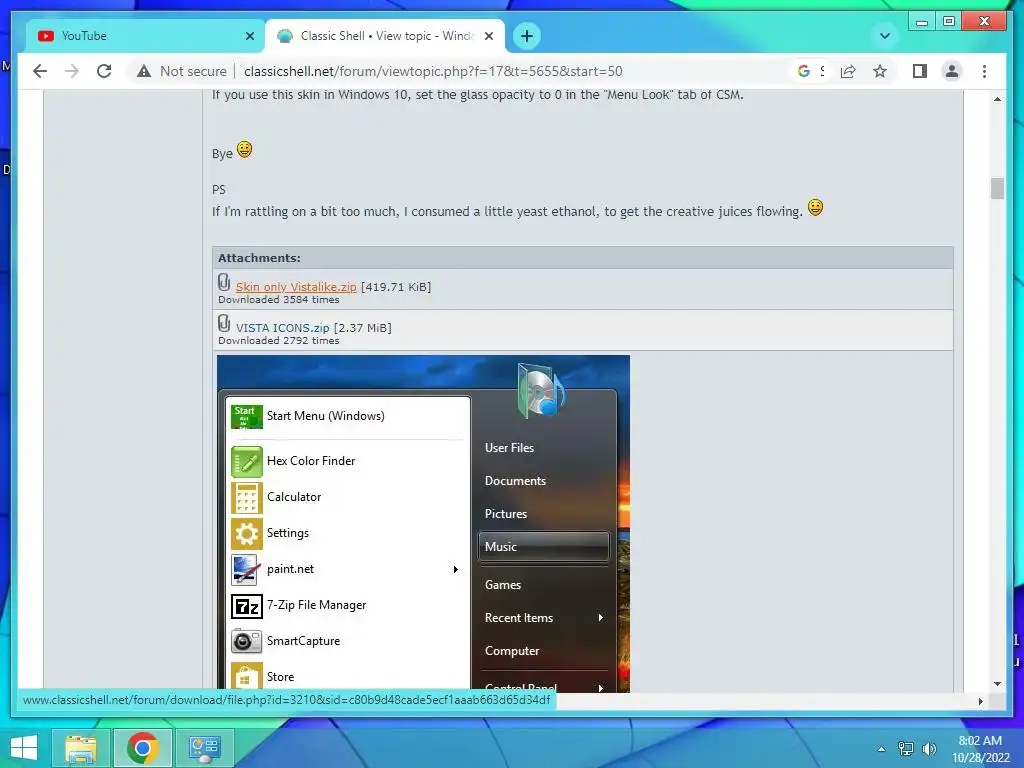Click the browser forward arrow
Viewport: 1024px width, 768px height.
point(72,71)
